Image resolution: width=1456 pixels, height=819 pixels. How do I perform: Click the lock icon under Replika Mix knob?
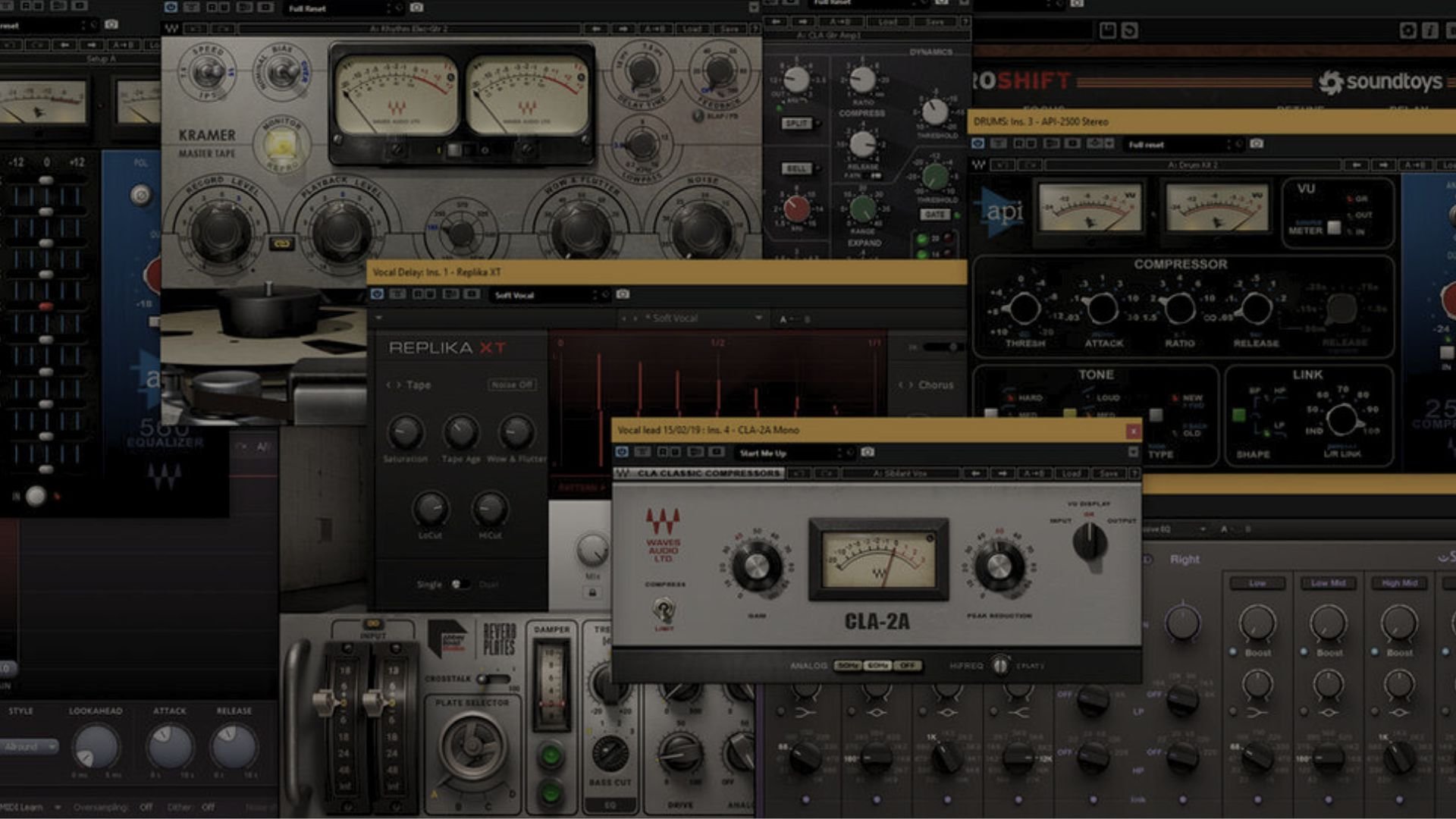(592, 593)
